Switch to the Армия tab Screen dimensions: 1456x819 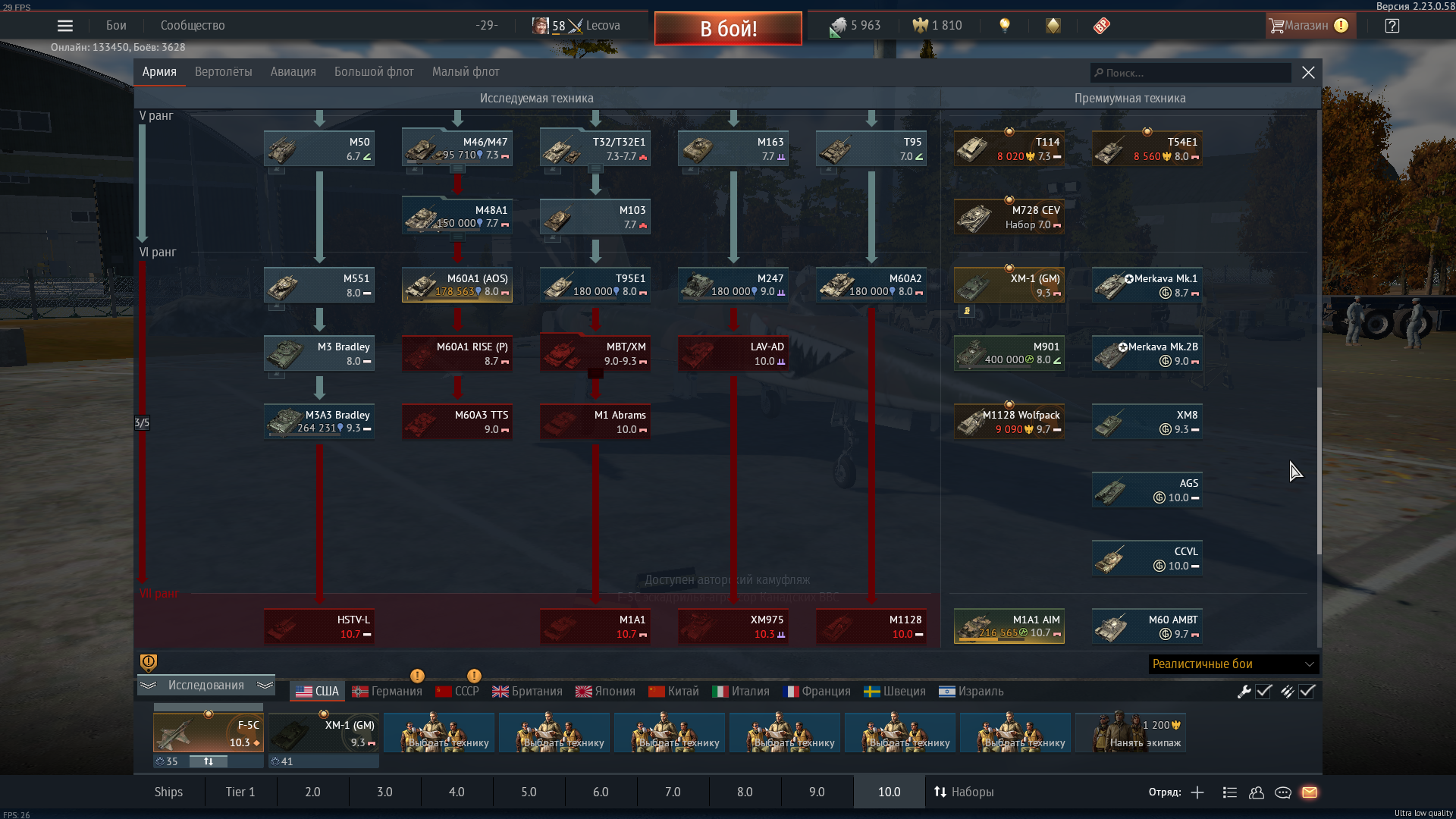(x=159, y=72)
